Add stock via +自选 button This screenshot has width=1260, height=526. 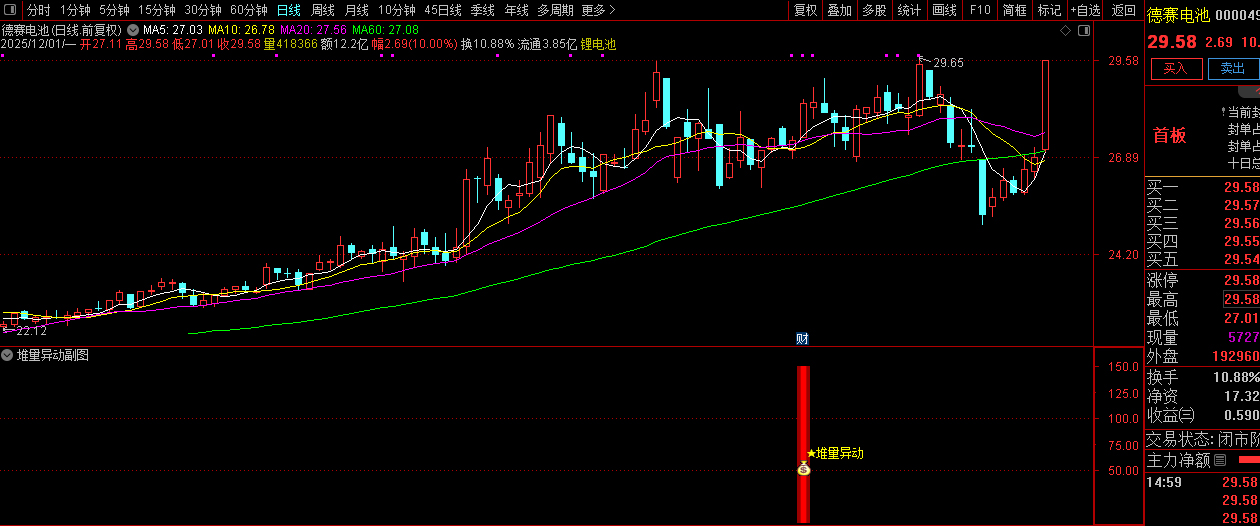pyautogui.click(x=1086, y=10)
